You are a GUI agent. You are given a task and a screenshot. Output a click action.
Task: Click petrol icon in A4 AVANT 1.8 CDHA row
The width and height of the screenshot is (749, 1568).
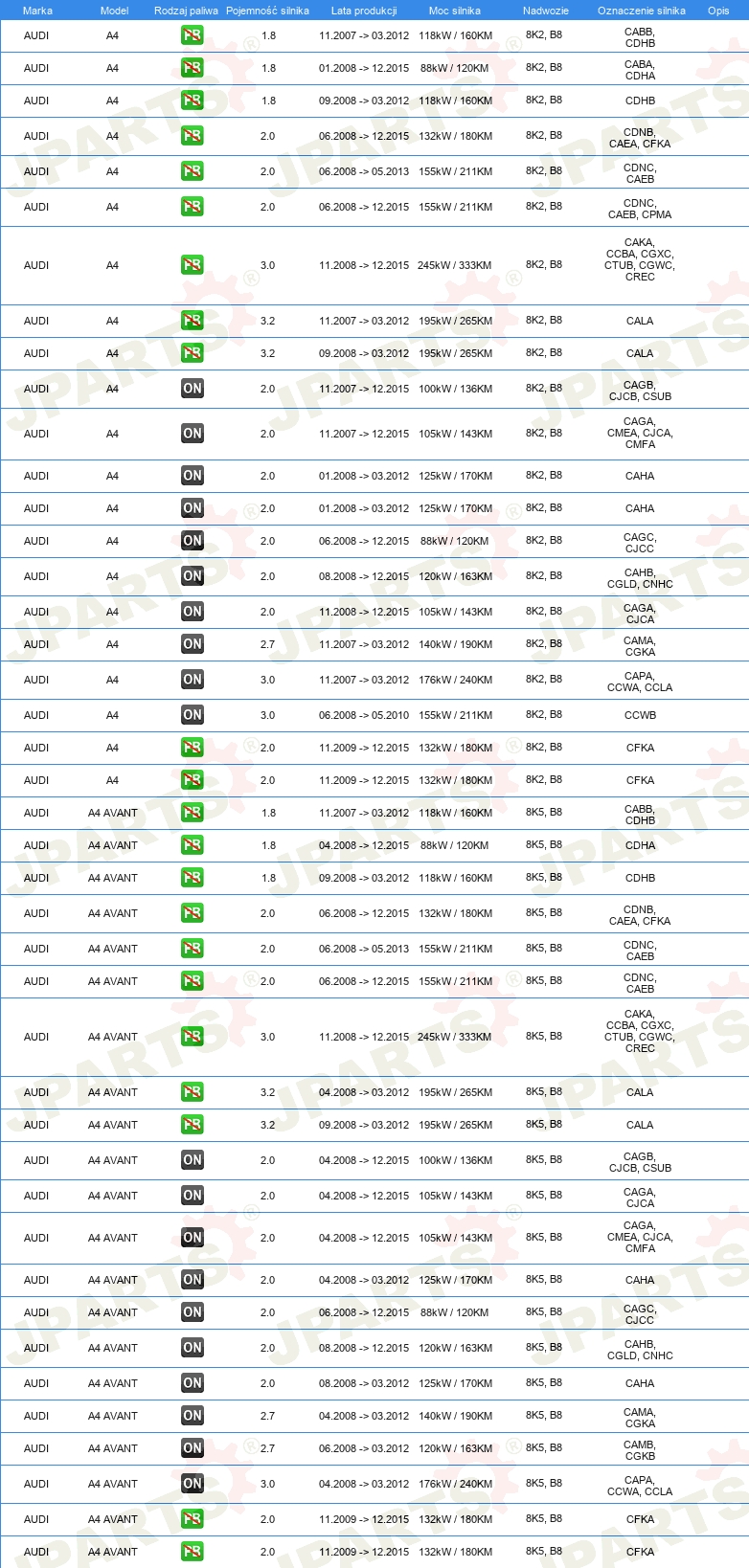pyautogui.click(x=193, y=845)
